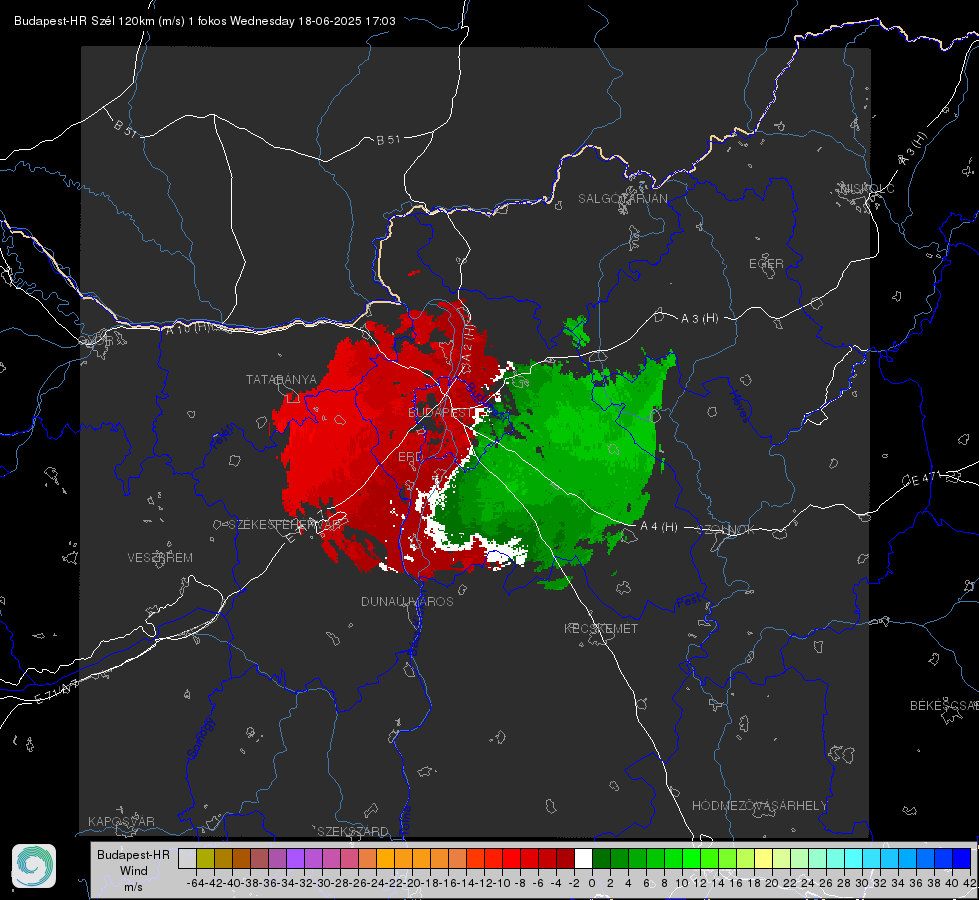The height and width of the screenshot is (900, 979).
Task: Select the TATABANYA city label
Action: pyautogui.click(x=281, y=380)
